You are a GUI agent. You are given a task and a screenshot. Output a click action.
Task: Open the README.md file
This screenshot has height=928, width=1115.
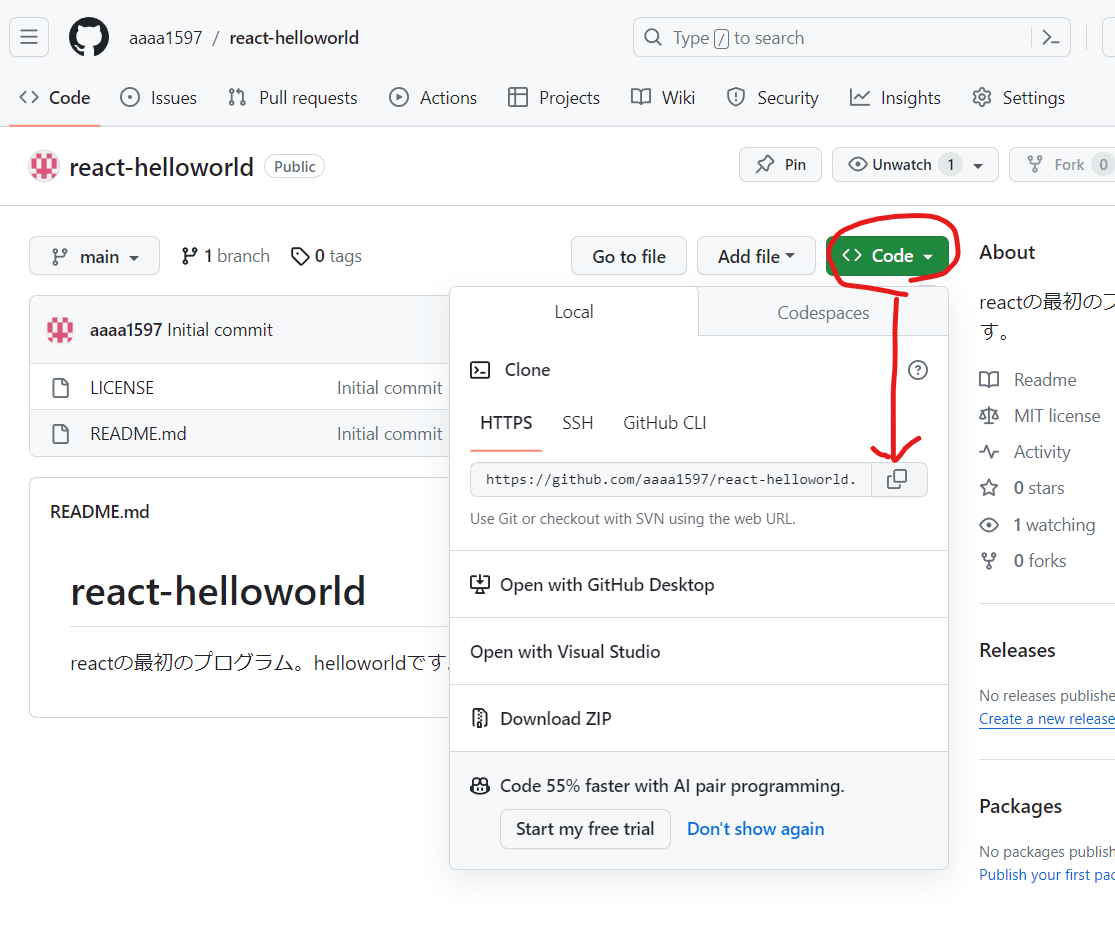(x=138, y=434)
